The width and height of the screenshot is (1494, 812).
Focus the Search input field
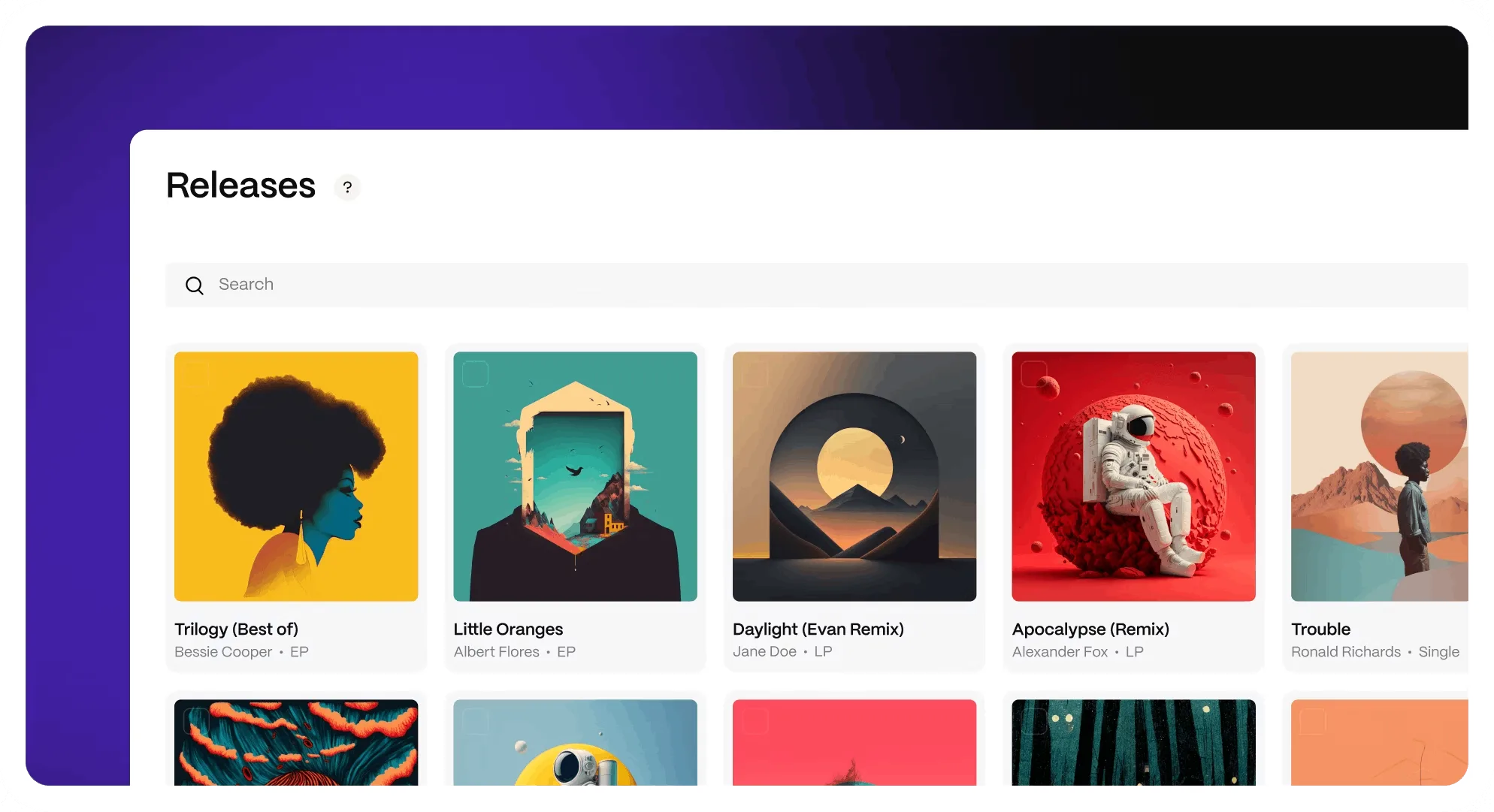pos(817,285)
